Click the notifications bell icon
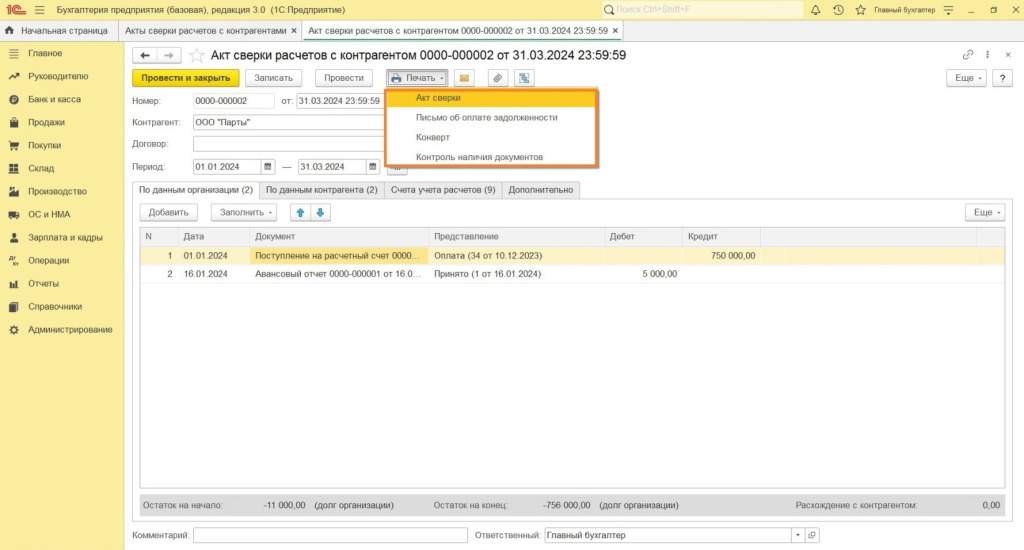 (816, 10)
